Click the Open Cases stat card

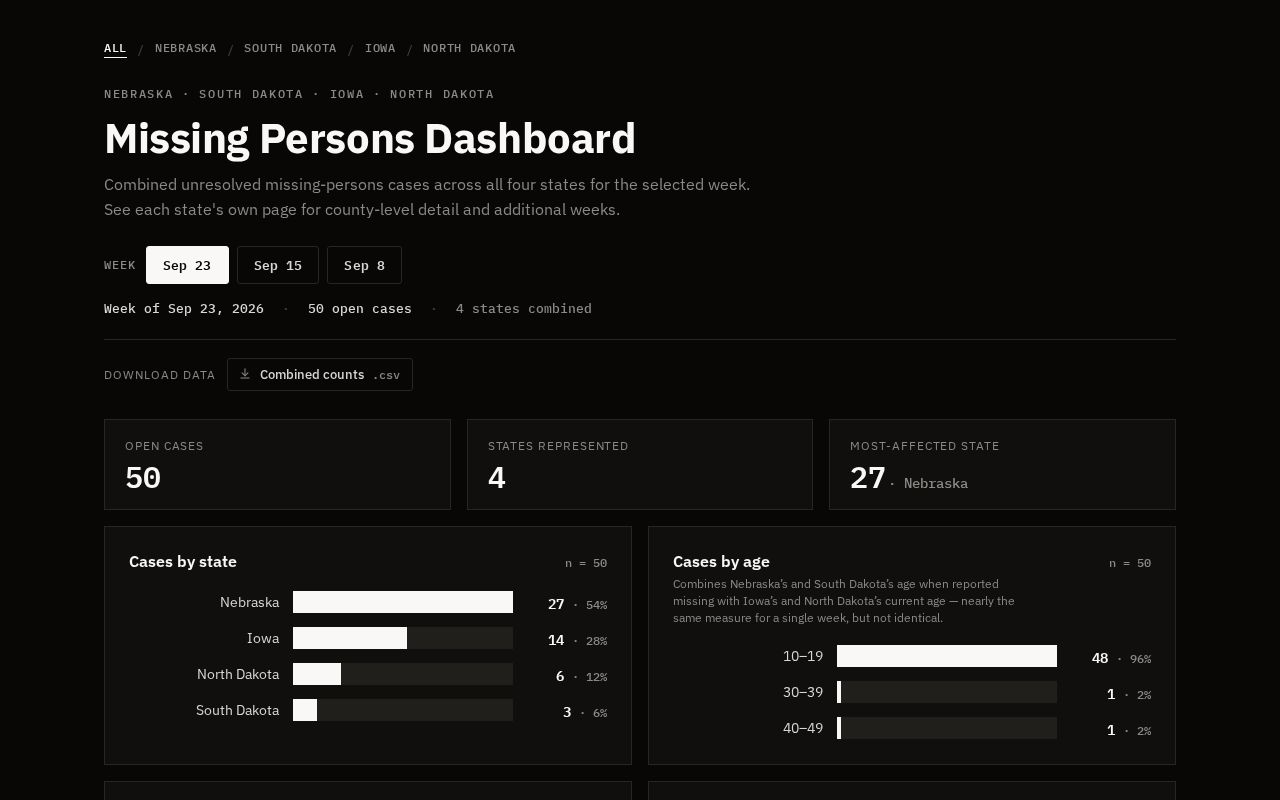[277, 464]
